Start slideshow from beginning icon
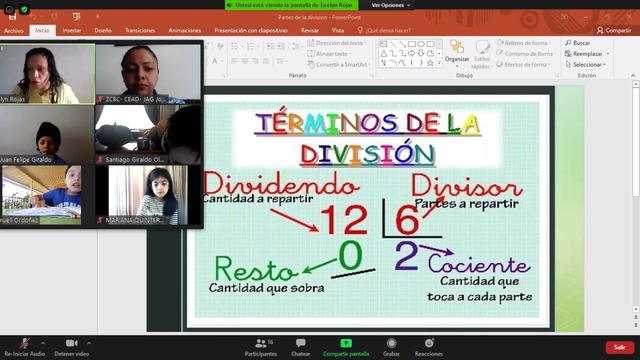This screenshot has width=640, height=360. point(76,16)
